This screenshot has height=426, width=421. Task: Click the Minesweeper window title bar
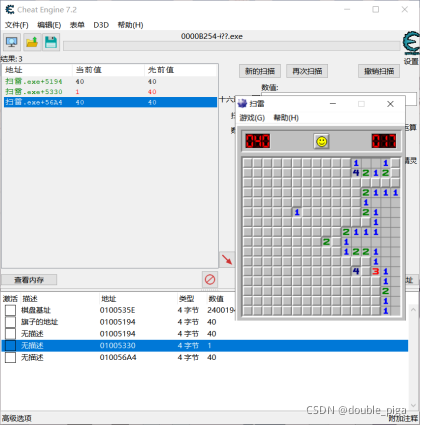tap(320, 104)
